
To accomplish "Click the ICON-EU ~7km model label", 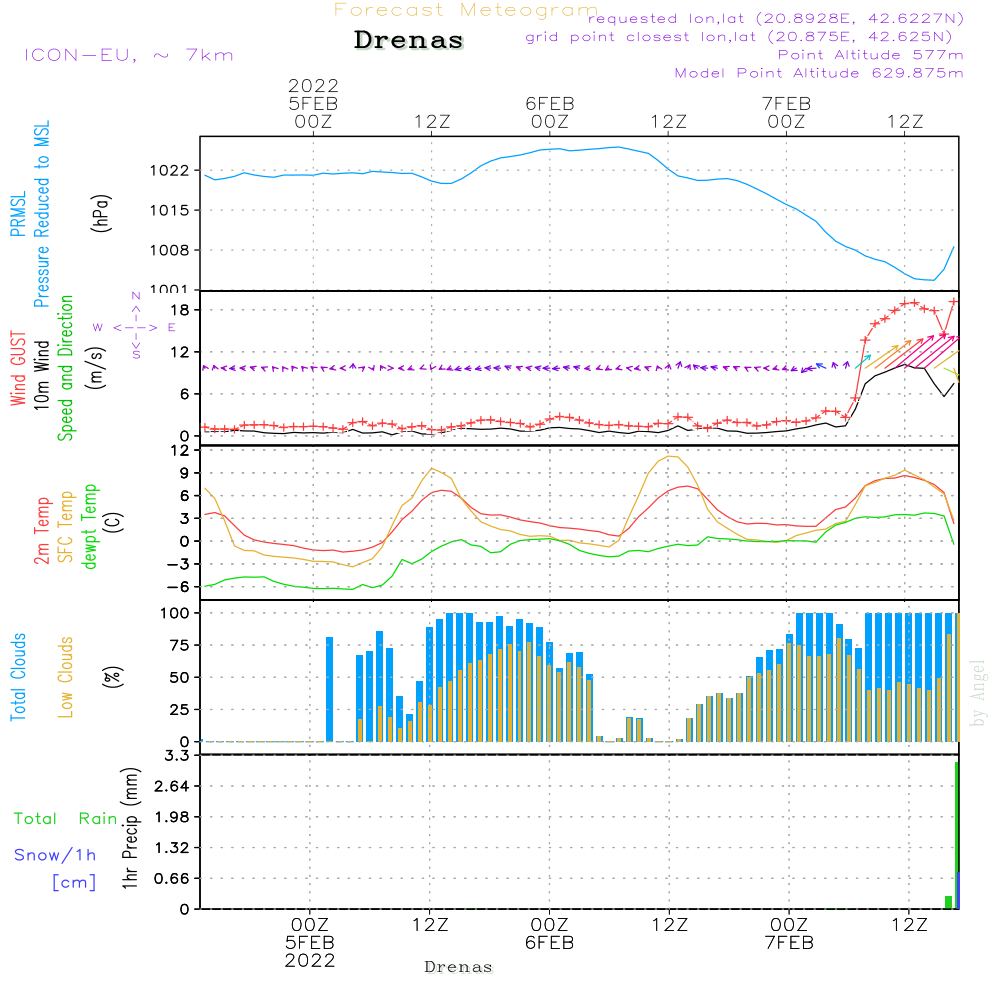I will [x=128, y=55].
